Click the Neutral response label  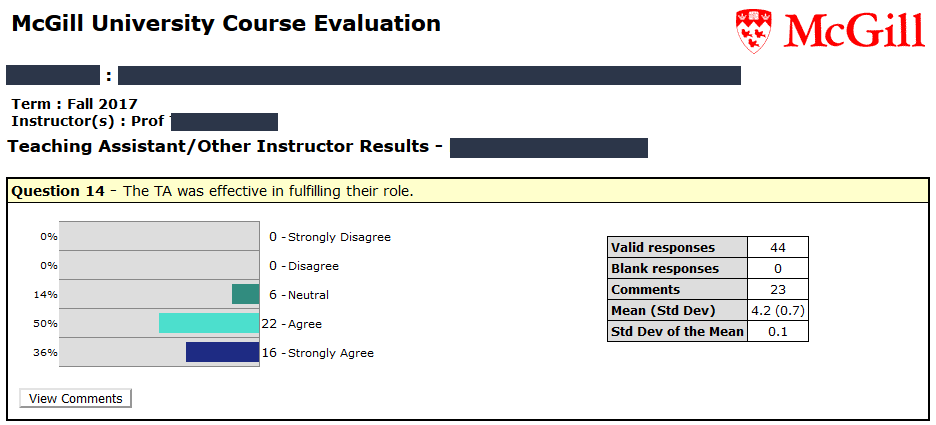coord(308,295)
